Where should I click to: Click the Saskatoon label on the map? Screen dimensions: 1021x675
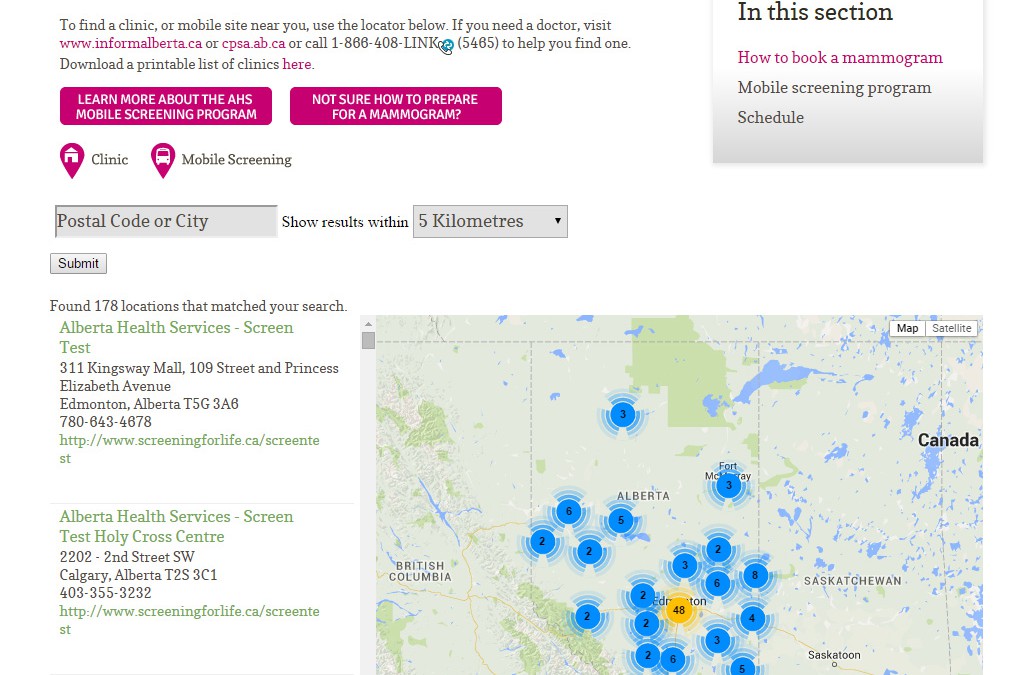click(x=834, y=655)
